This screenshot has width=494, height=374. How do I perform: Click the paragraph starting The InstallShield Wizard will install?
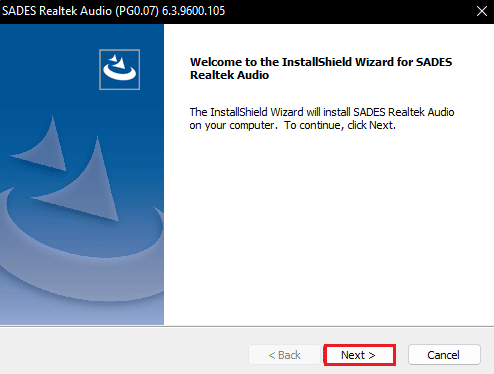coord(322,119)
